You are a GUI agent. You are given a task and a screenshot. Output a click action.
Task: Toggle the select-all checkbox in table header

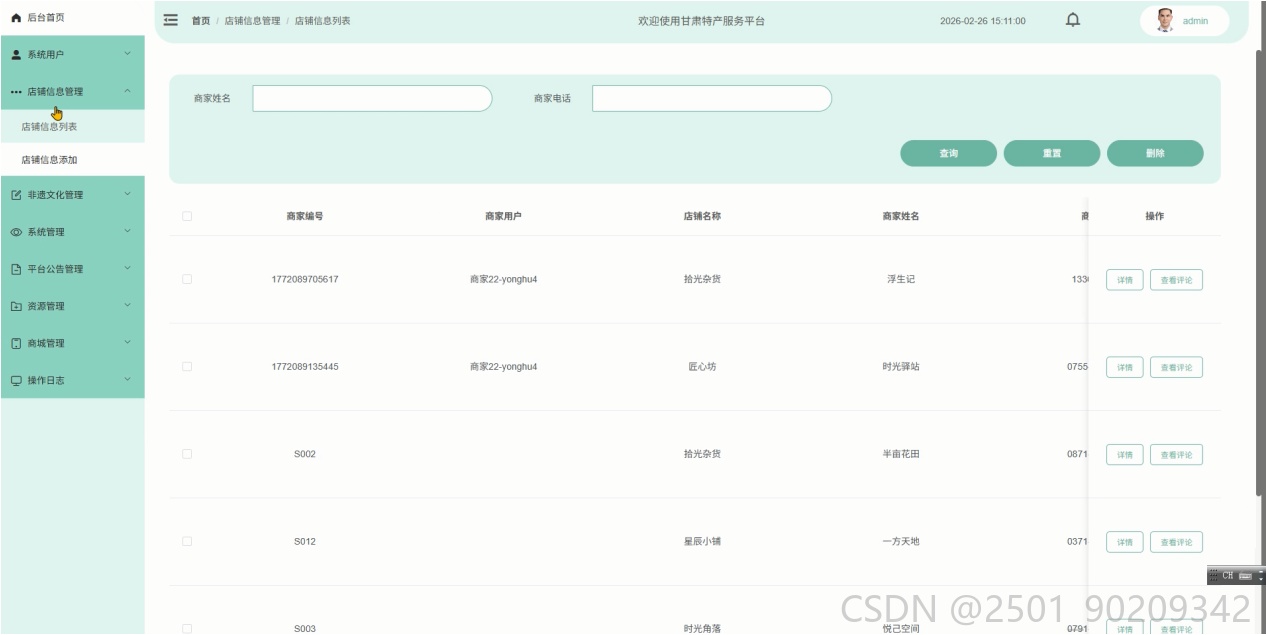[x=187, y=216]
